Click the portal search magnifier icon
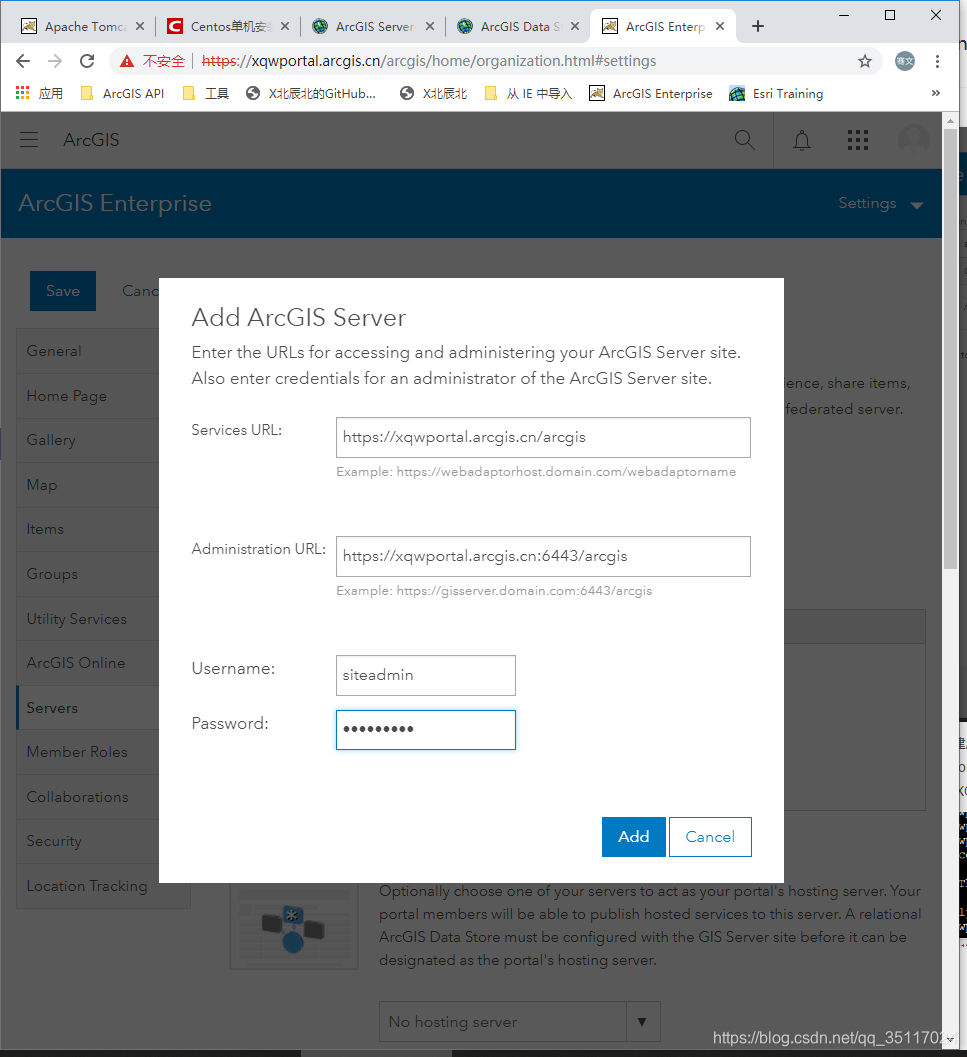This screenshot has width=967, height=1057. click(x=744, y=140)
